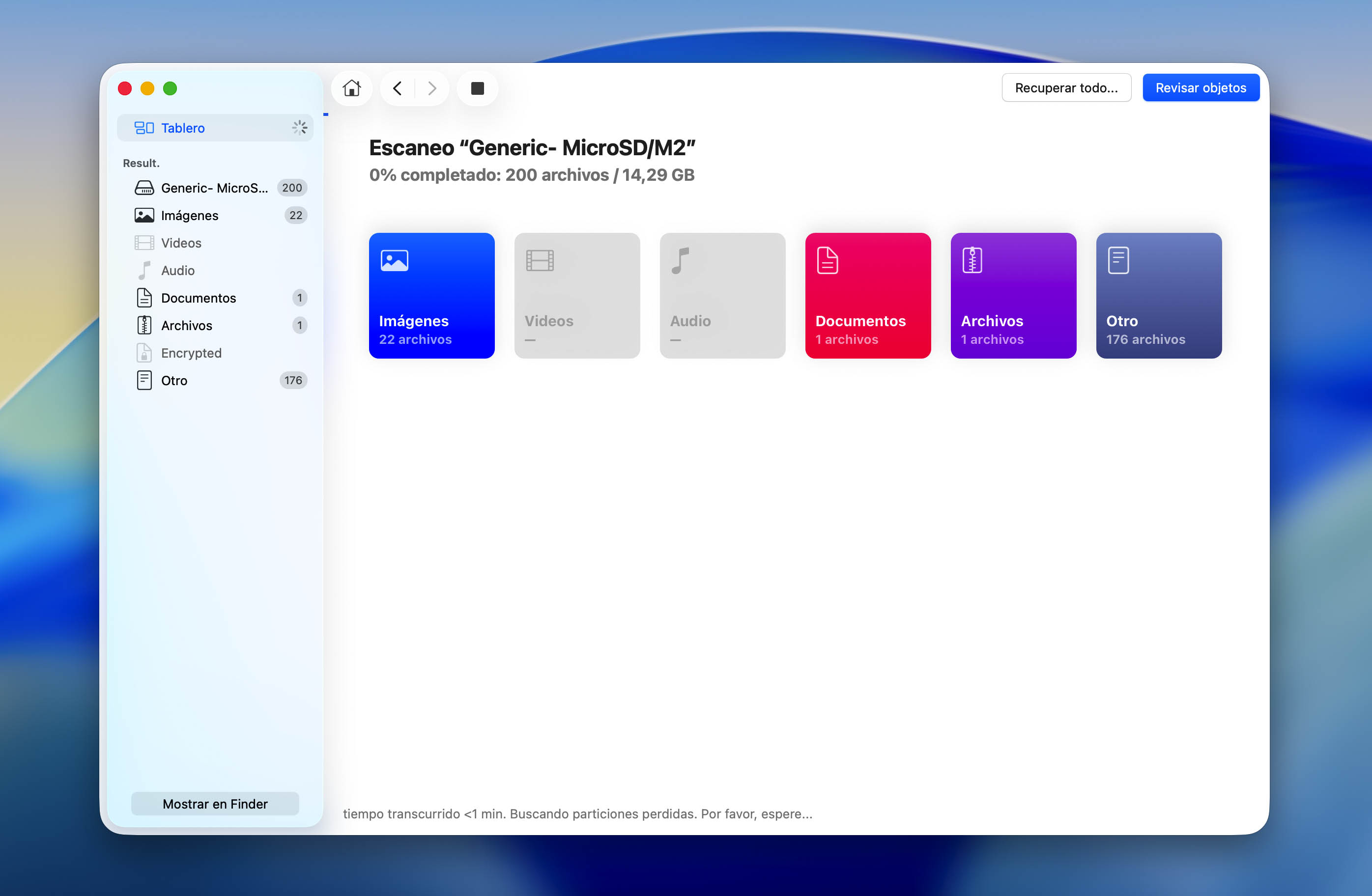Click the Recuperar todo... button
The height and width of the screenshot is (896, 1372).
point(1066,87)
